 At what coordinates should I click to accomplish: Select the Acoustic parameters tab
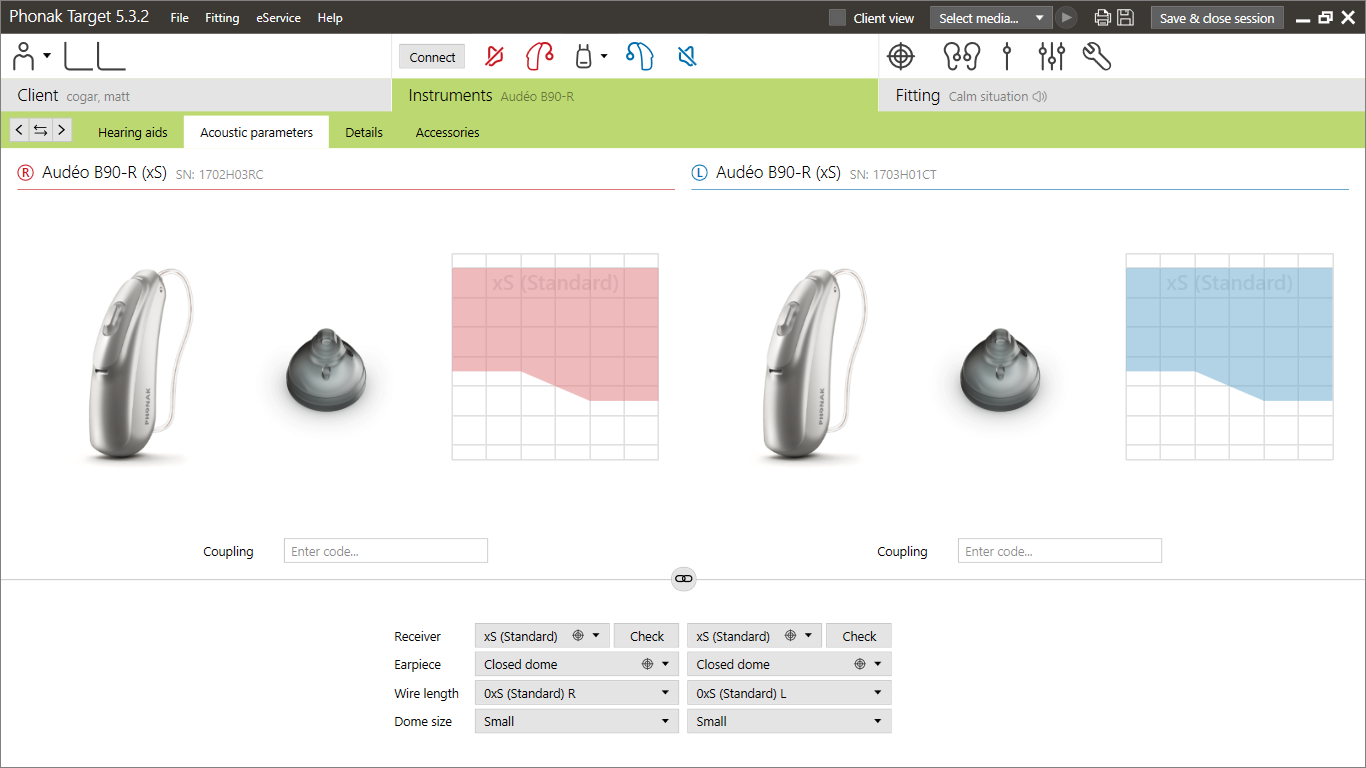[x=256, y=132]
